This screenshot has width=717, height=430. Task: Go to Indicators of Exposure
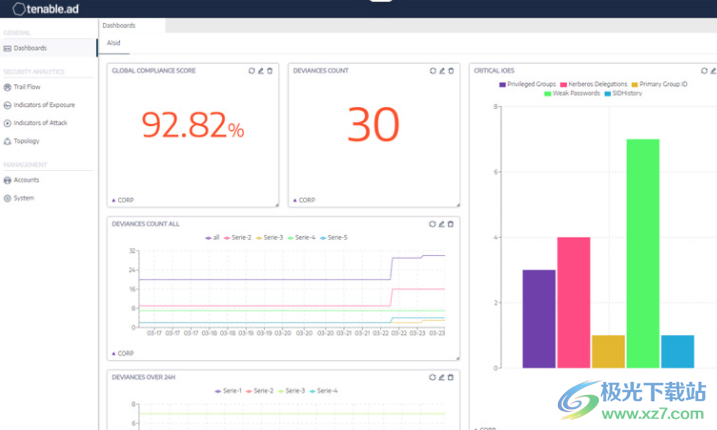[x=43, y=105]
